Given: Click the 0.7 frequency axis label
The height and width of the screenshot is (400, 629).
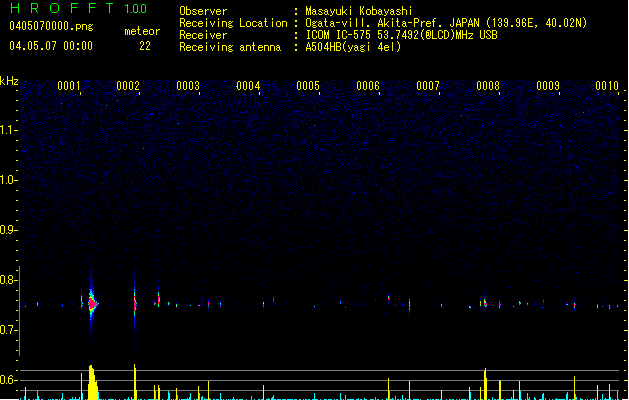Looking at the screenshot, I should 8,330.
